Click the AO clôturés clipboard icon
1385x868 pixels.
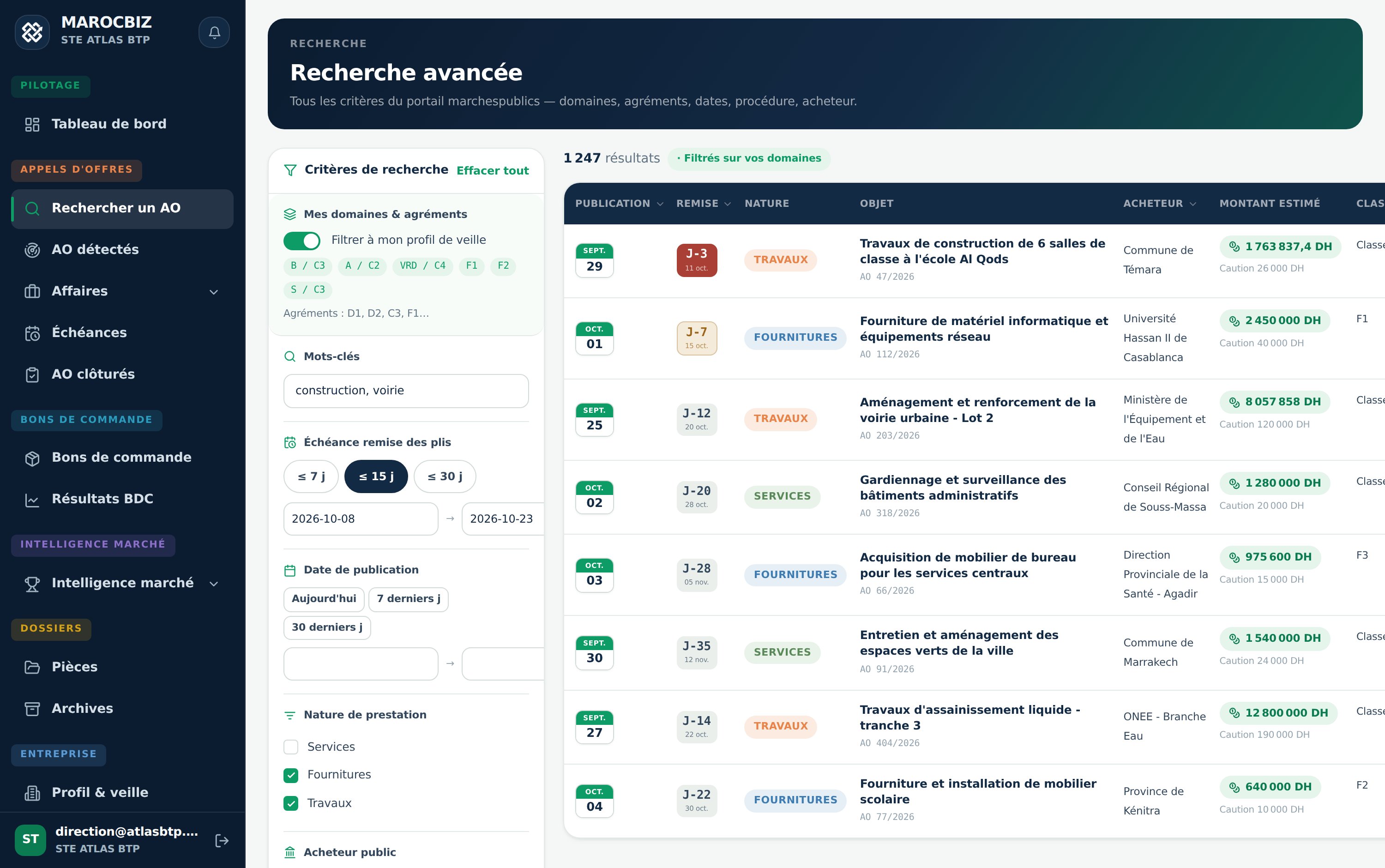coord(32,374)
